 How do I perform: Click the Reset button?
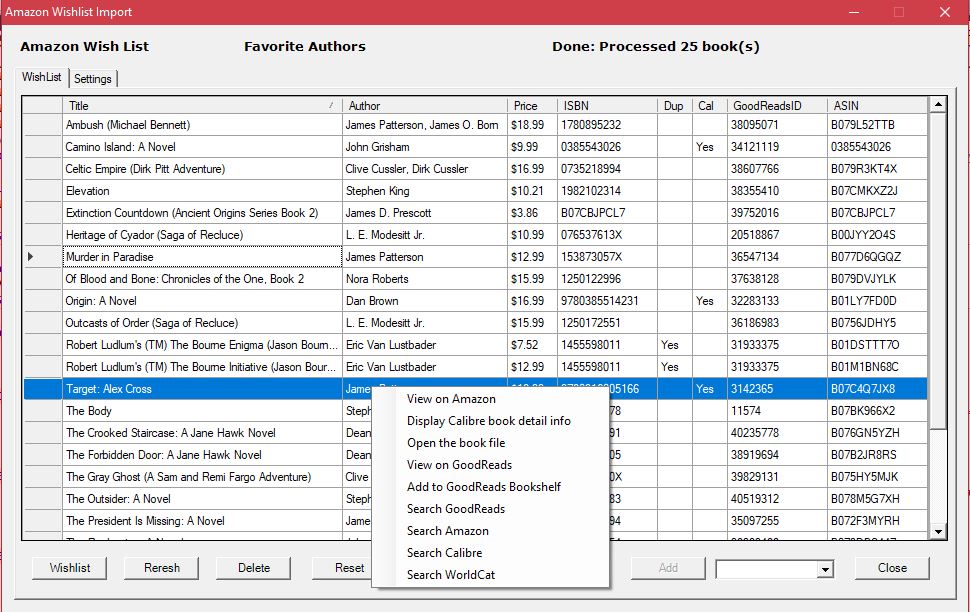343,568
